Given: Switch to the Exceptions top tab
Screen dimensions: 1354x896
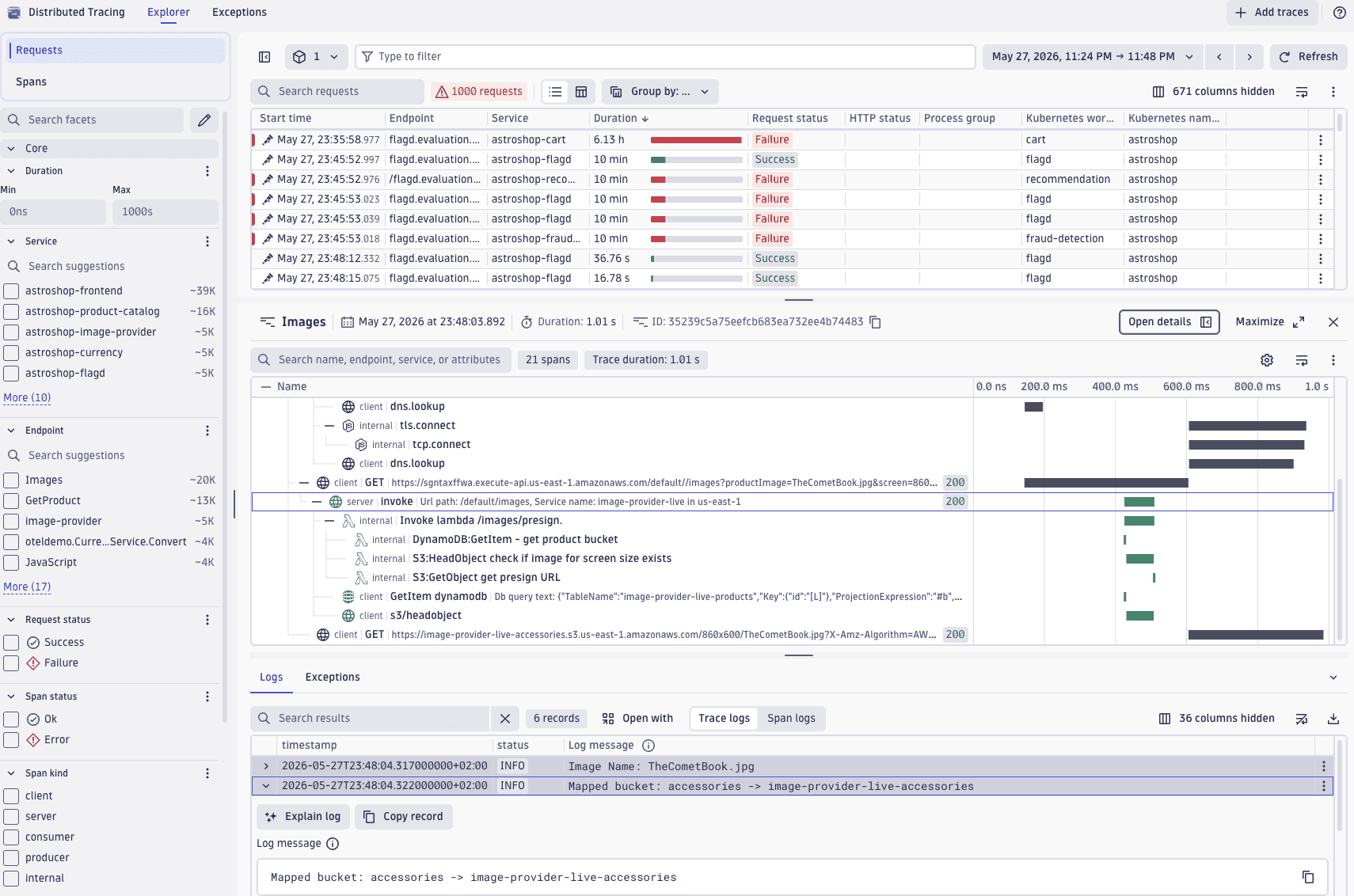Looking at the screenshot, I should point(239,13).
